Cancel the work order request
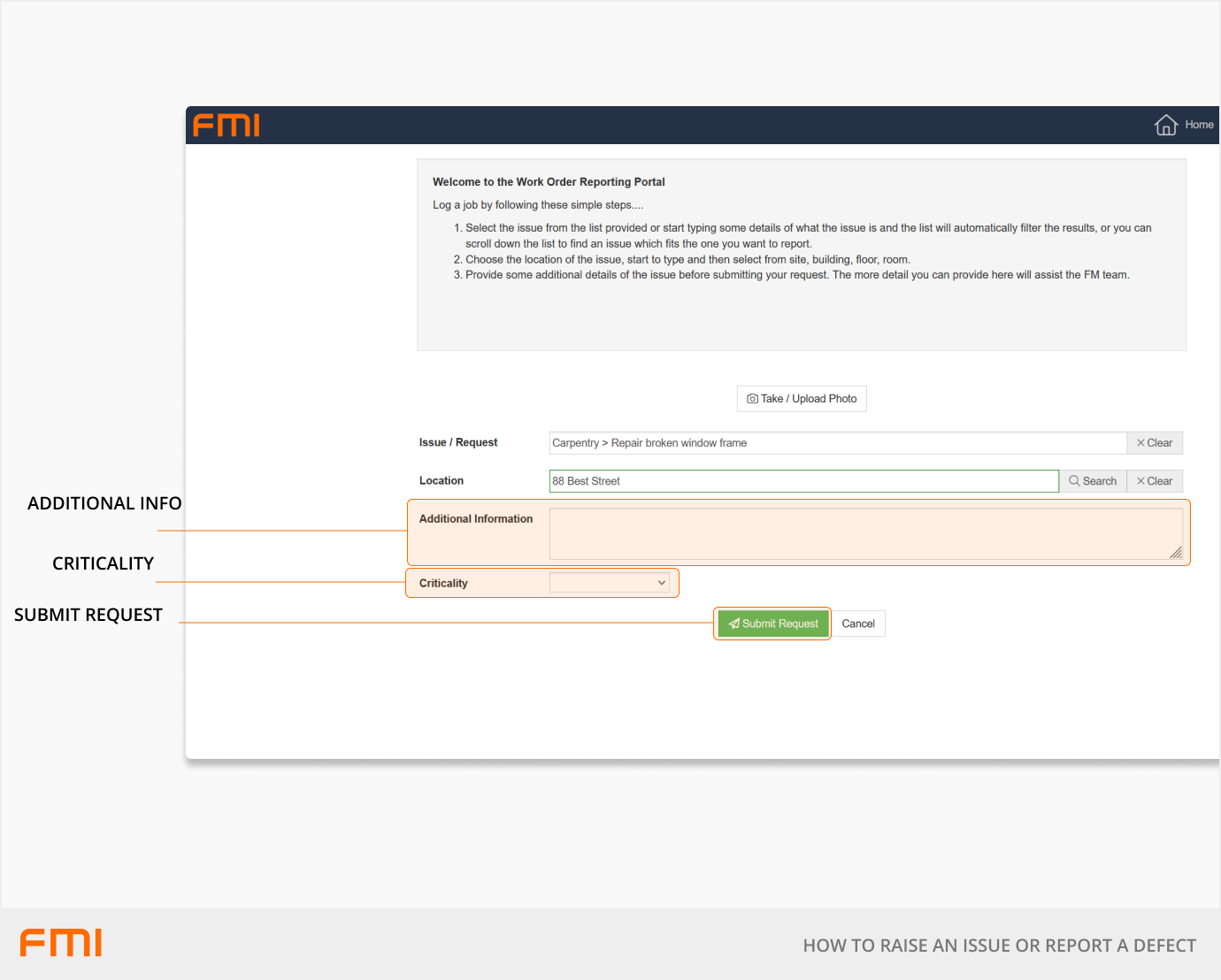 (858, 624)
